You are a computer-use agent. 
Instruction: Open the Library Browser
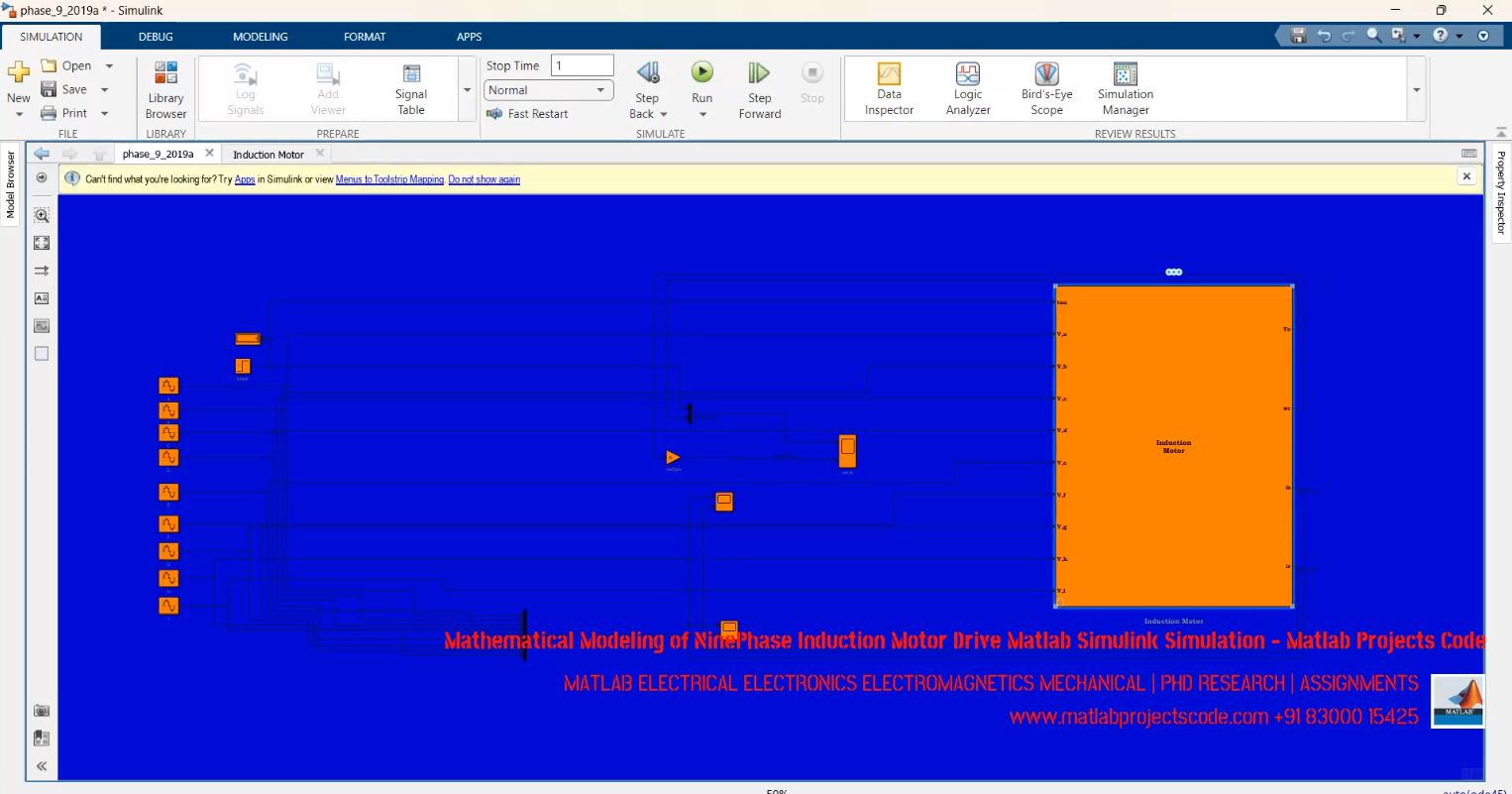[164, 87]
